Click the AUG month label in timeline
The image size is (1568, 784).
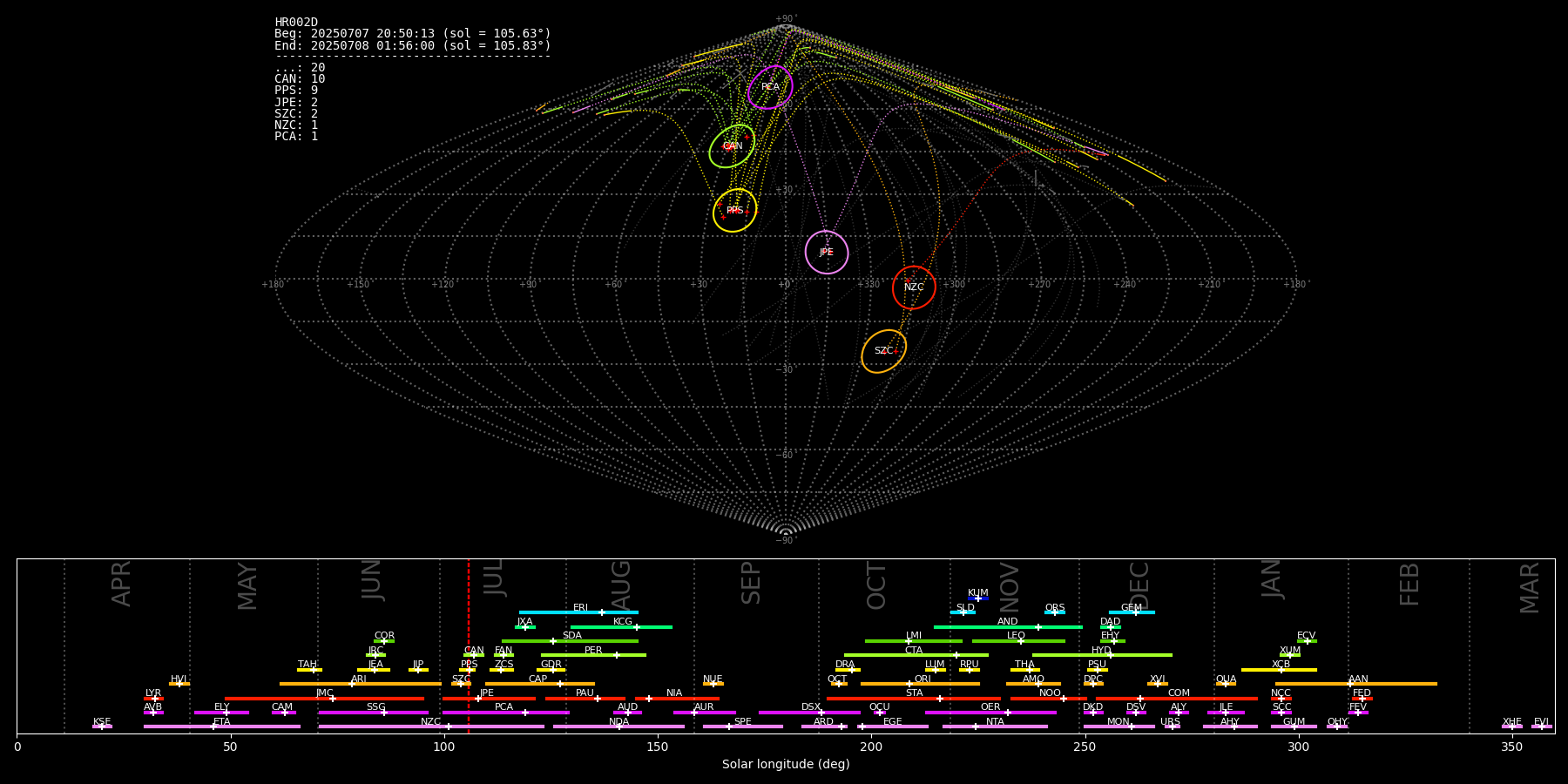621,585
